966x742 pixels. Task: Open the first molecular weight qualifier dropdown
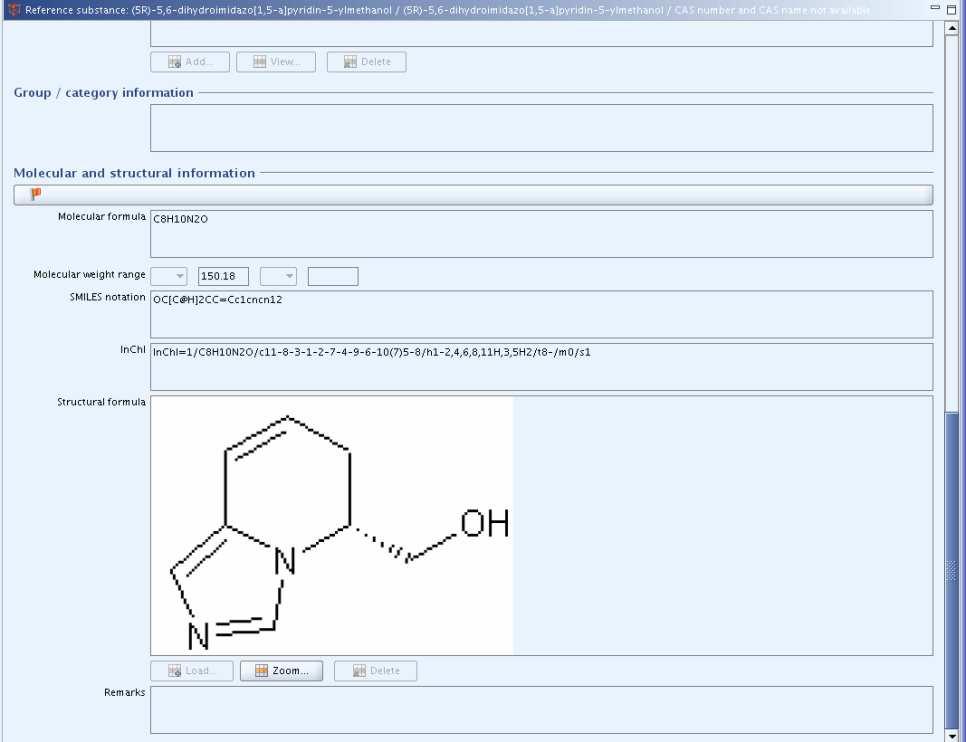click(169, 276)
